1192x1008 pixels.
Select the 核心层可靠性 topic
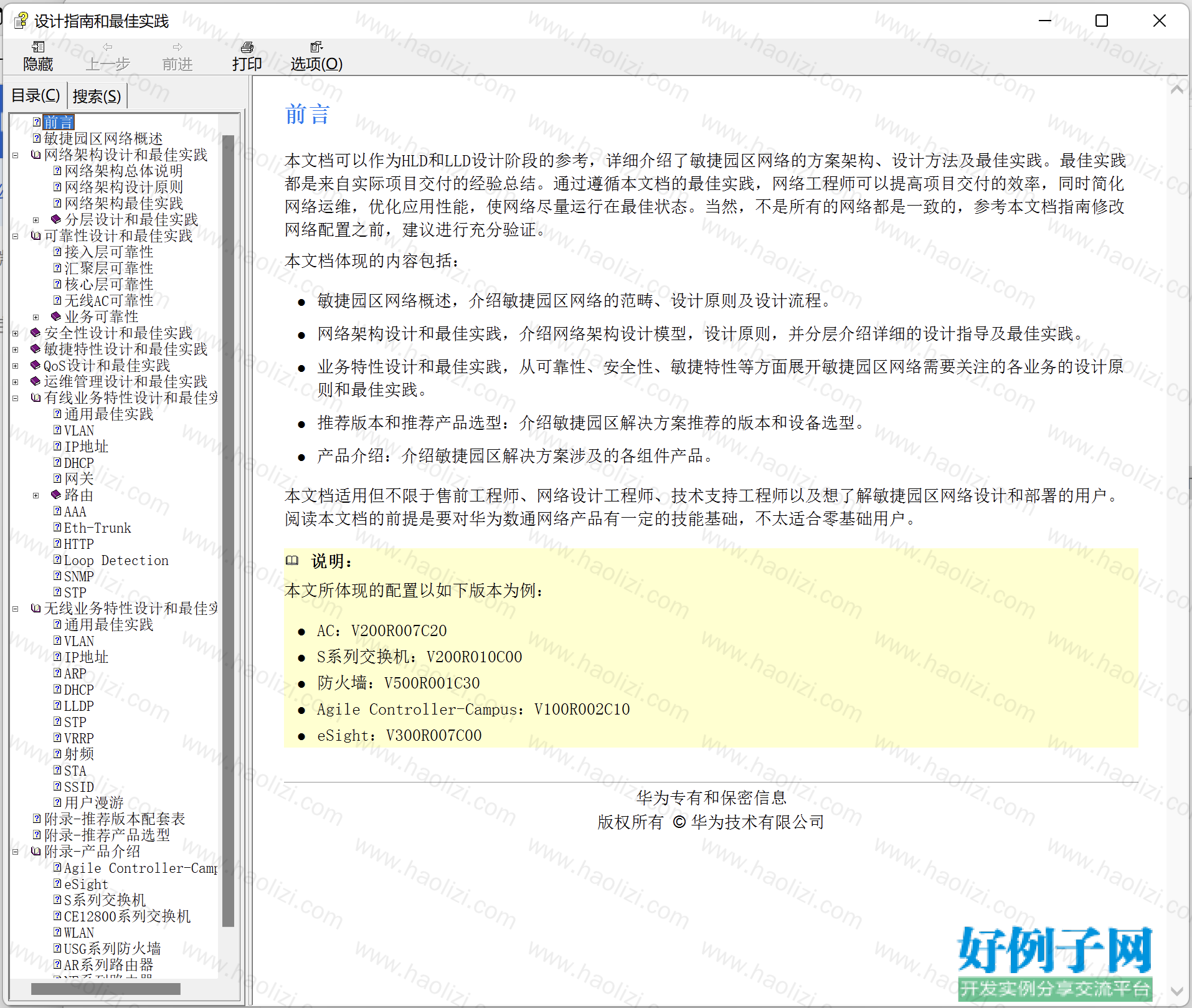point(109,284)
